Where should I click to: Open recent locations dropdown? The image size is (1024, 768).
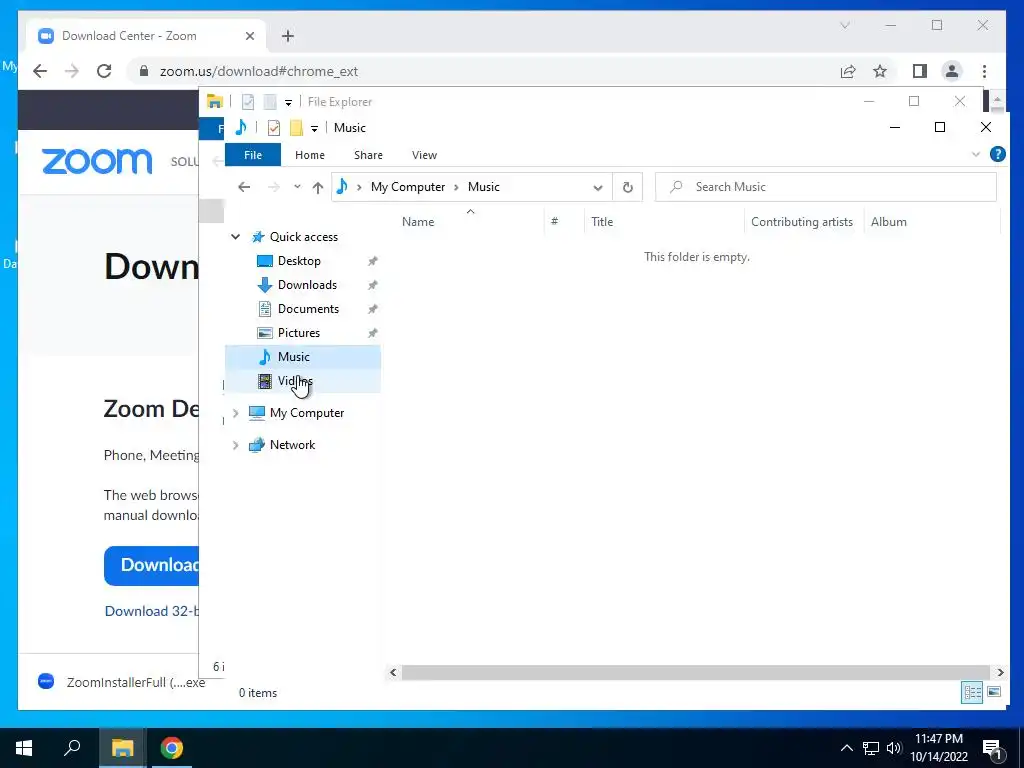(297, 187)
